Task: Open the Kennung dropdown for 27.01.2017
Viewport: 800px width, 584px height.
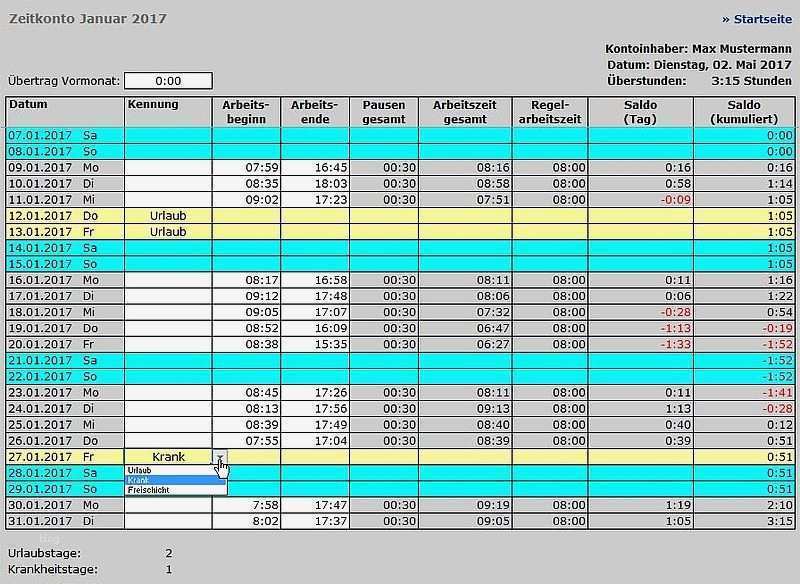Action: pyautogui.click(x=222, y=457)
